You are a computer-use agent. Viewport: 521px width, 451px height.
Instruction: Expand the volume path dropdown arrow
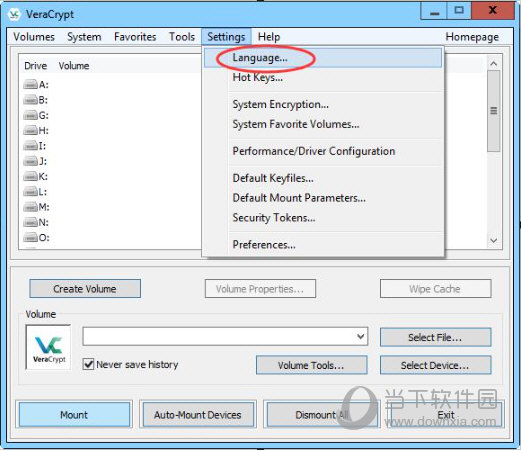coord(360,336)
